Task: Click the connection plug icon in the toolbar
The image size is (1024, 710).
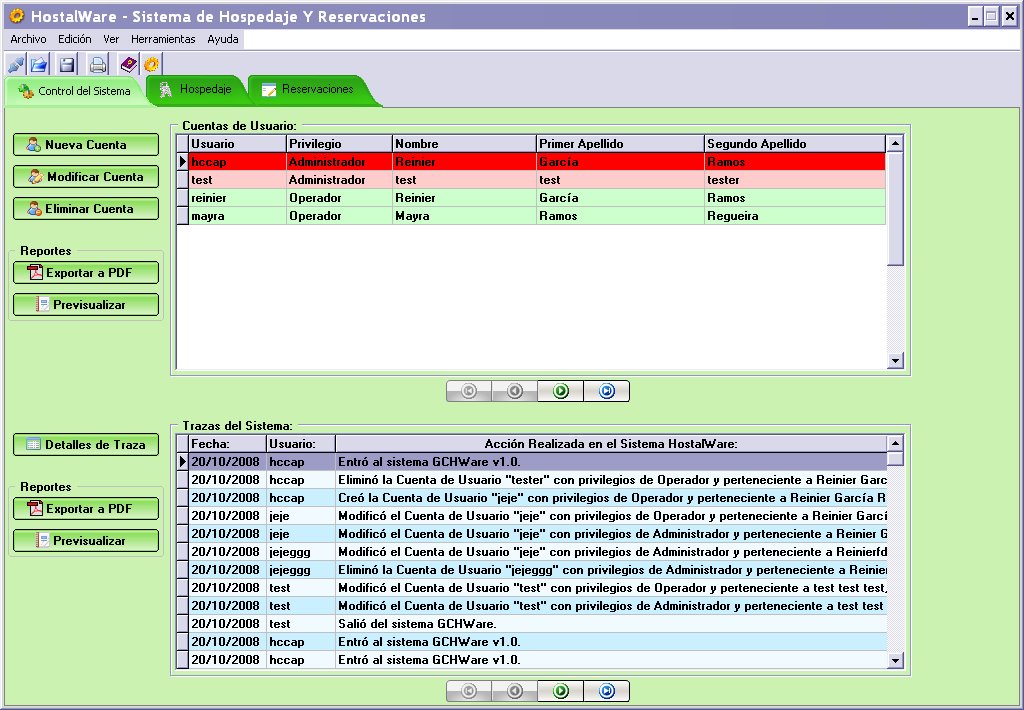Action: 16,65
